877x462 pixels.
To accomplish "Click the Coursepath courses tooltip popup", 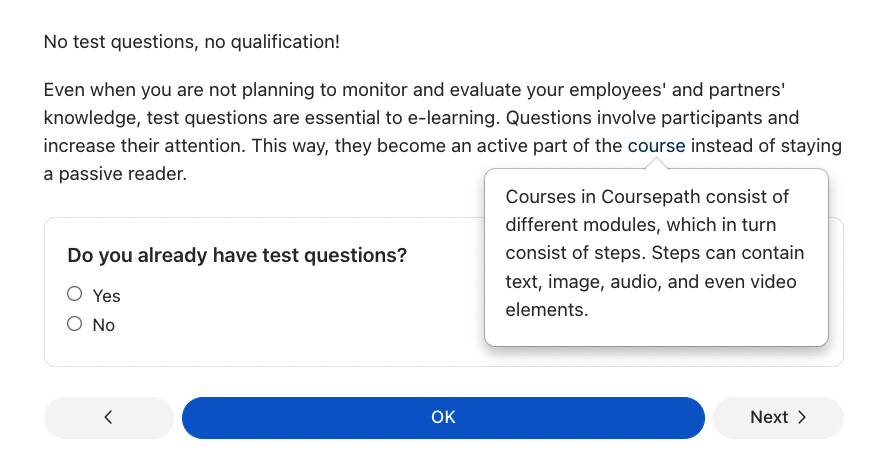I will pos(656,258).
